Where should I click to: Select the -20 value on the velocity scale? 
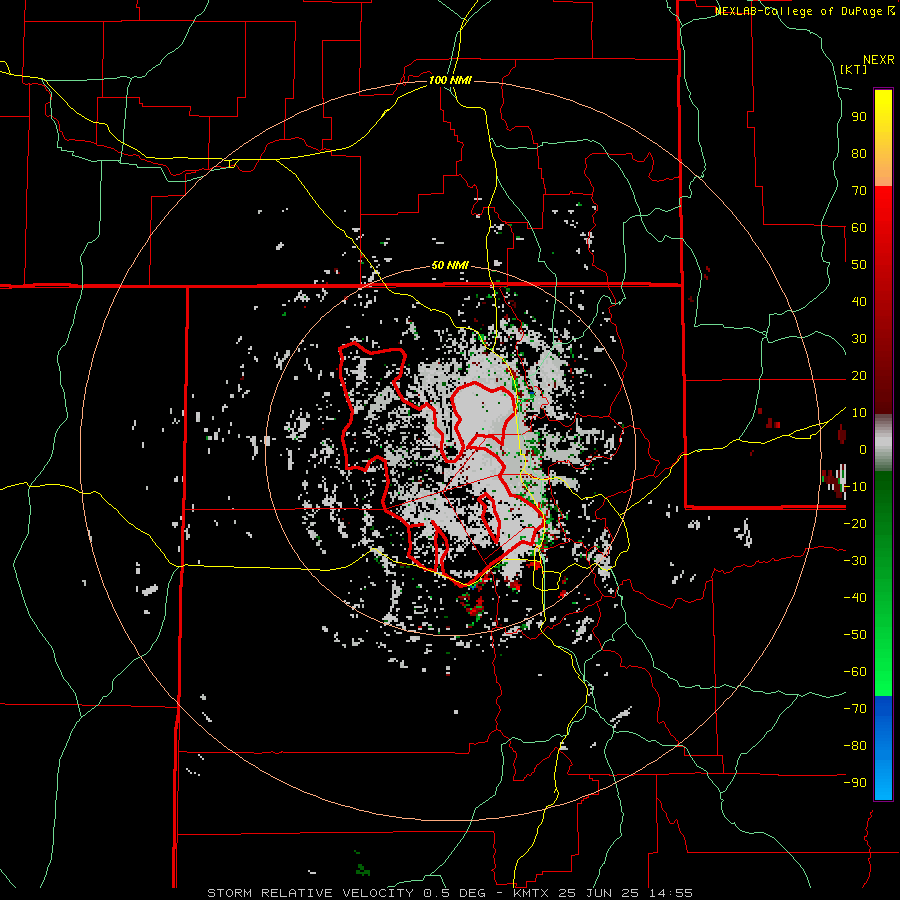[x=855, y=524]
